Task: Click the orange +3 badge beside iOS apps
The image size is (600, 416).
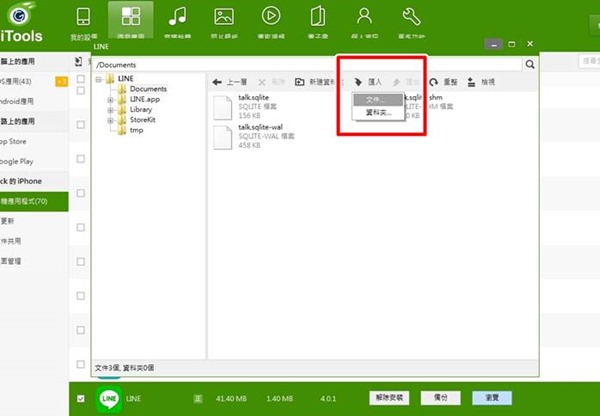Action: (61, 82)
